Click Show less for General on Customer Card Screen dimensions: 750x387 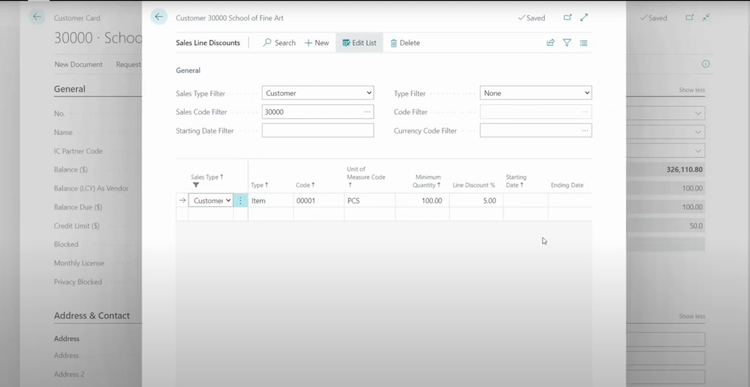coord(692,90)
